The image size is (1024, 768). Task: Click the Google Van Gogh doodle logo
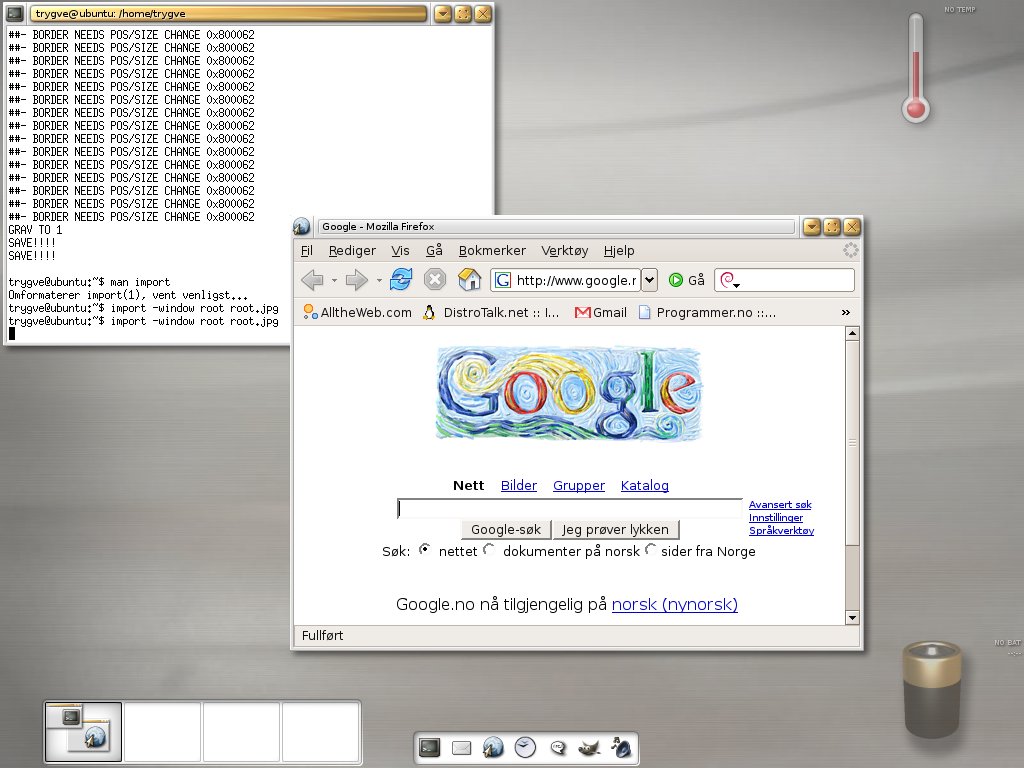pos(569,394)
